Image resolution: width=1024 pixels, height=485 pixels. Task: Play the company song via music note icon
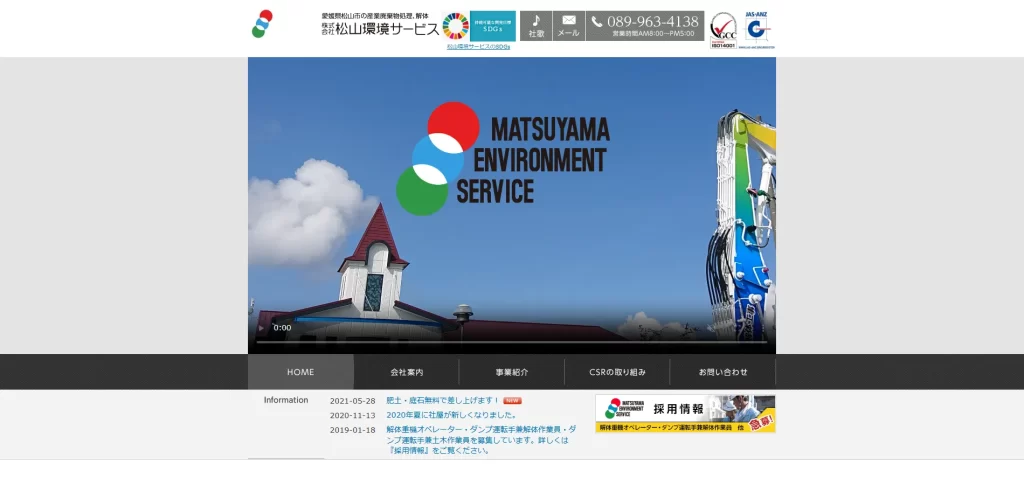click(x=536, y=26)
